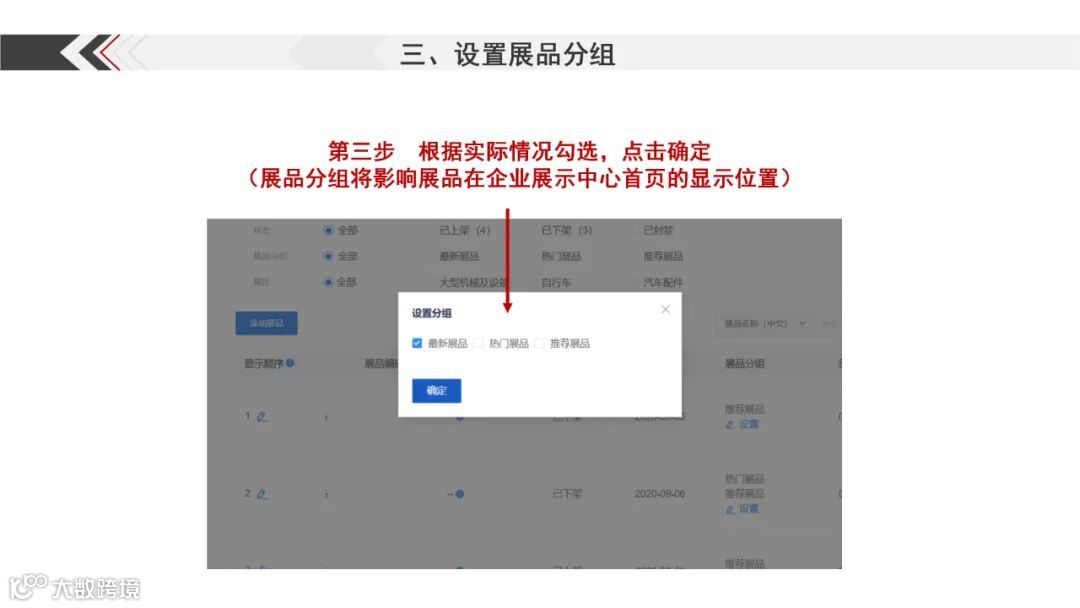
Task: Expand the 展品名称 (中文) dropdown
Action: [765, 324]
